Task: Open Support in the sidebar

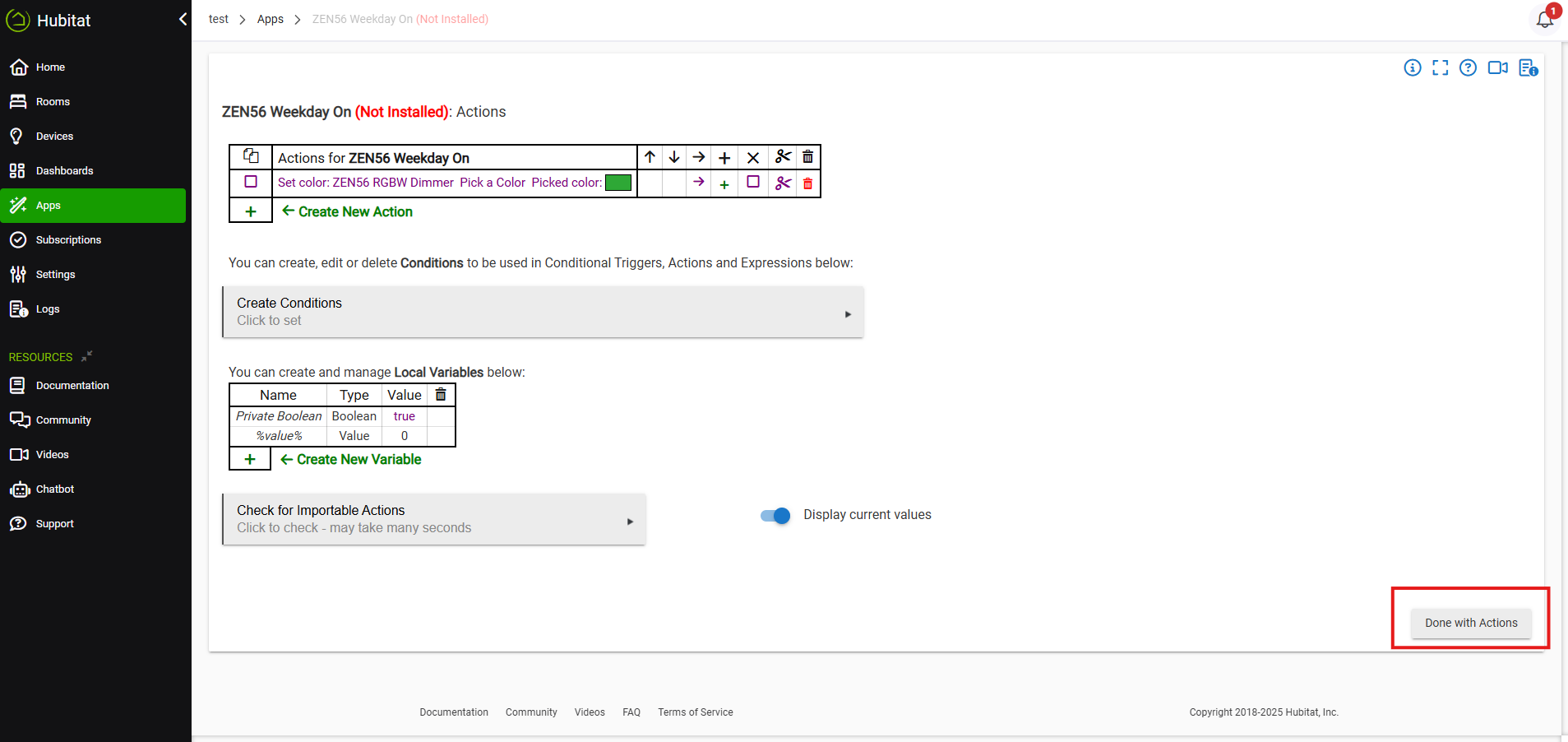Action: pos(93,524)
